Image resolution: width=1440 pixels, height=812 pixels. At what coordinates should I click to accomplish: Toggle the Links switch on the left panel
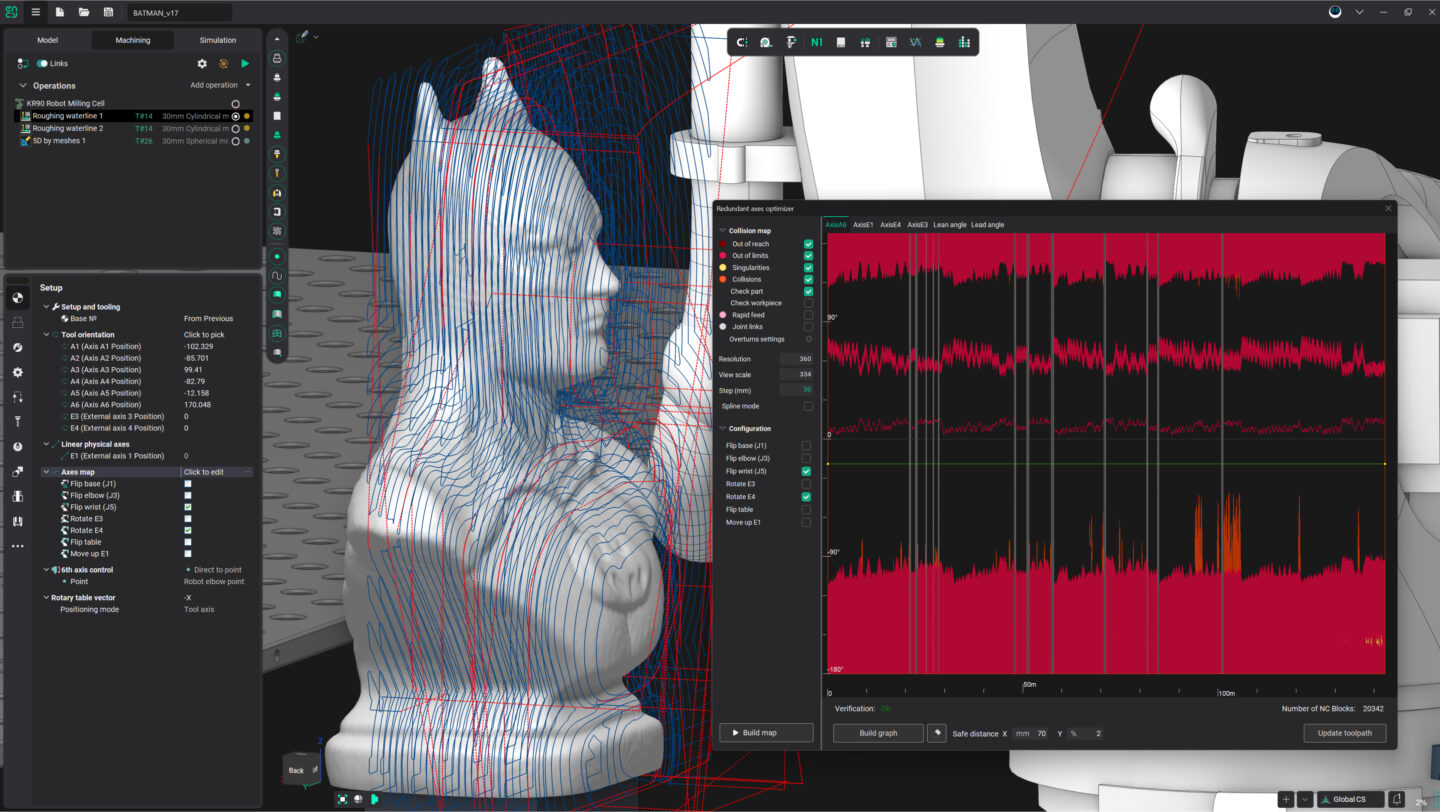pos(41,63)
